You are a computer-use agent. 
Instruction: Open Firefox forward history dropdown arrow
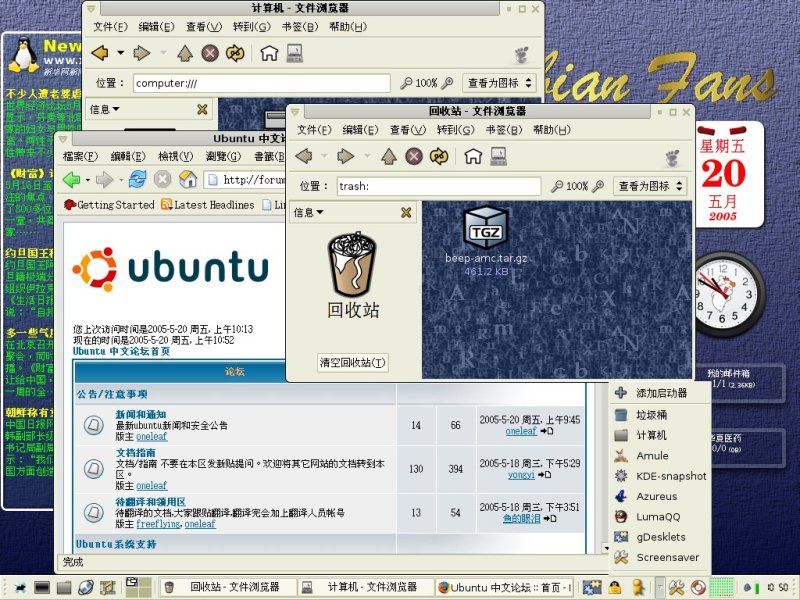[121, 180]
